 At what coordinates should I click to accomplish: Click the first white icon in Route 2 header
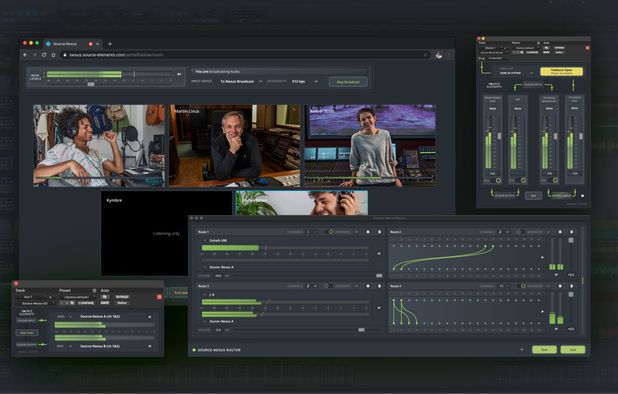tap(560, 232)
